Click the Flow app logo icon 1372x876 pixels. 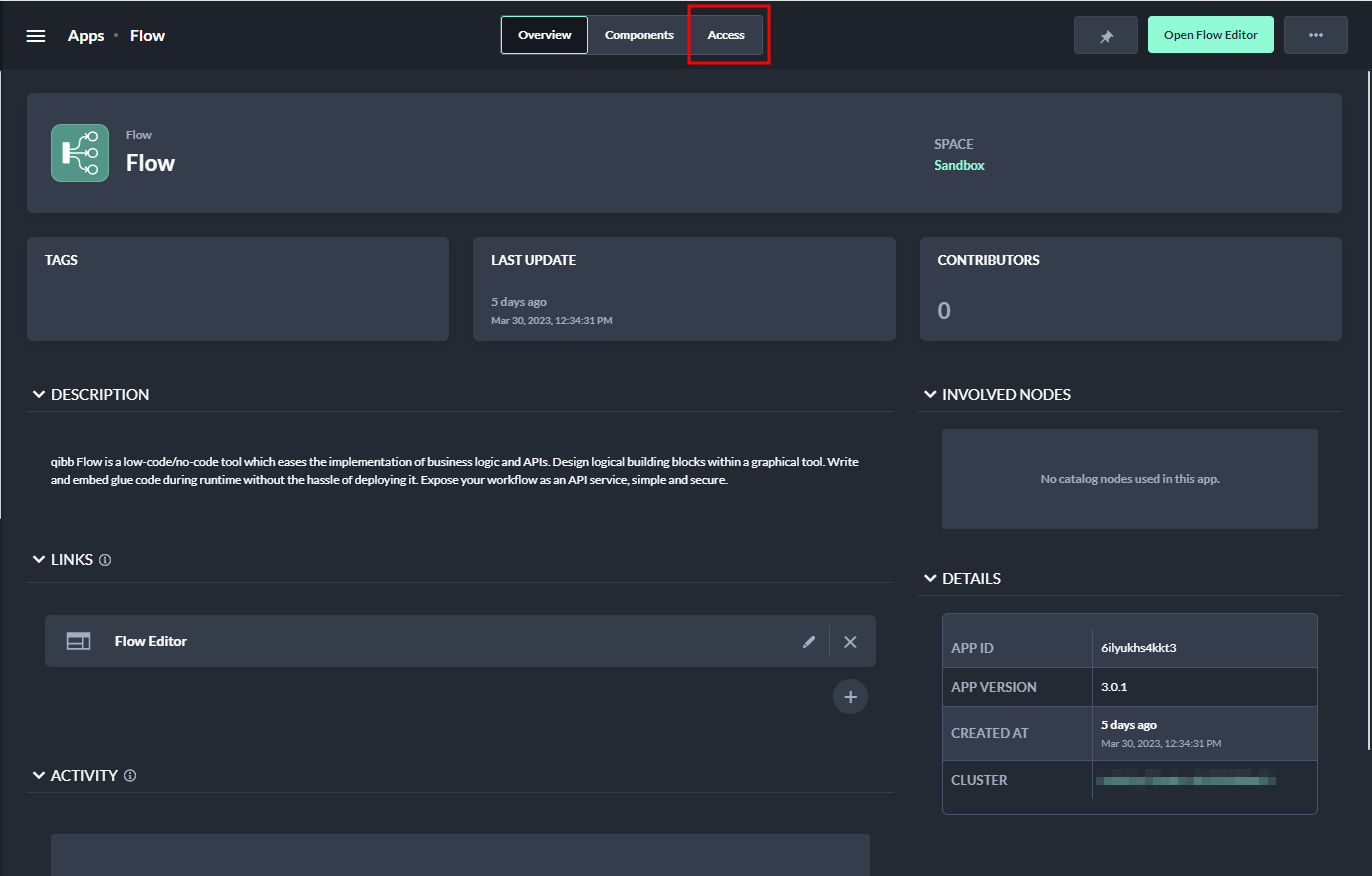(80, 153)
